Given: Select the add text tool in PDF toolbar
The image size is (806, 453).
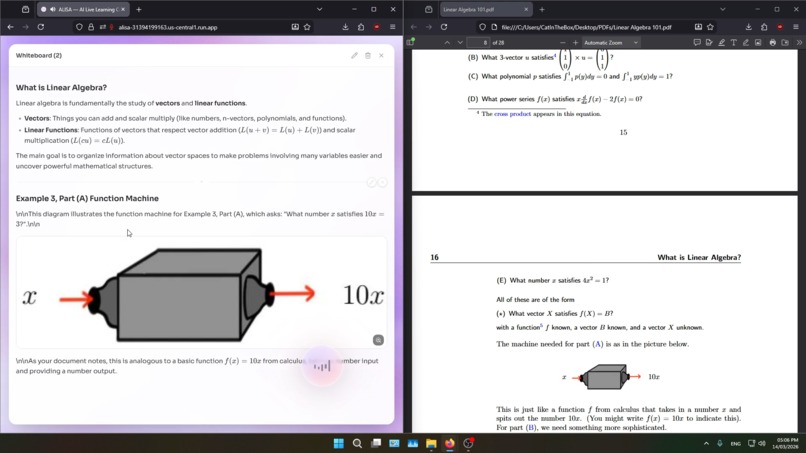Looking at the screenshot, I should pos(734,43).
